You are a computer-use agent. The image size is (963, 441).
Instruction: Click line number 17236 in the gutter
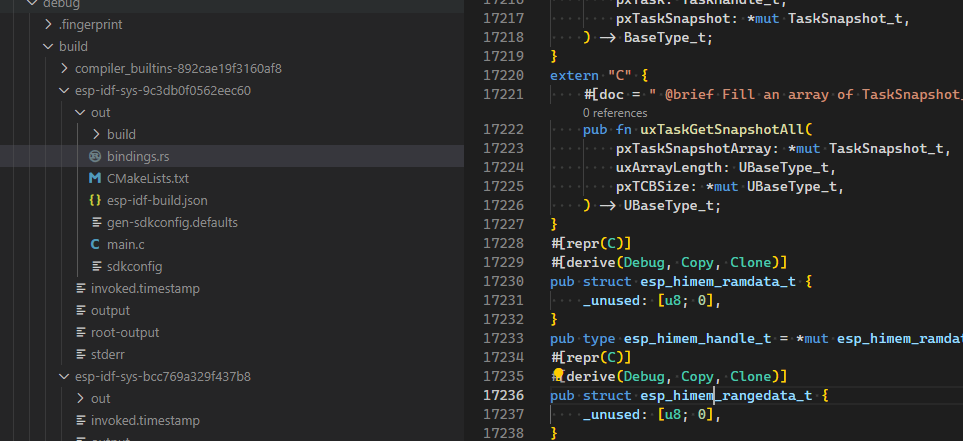point(504,396)
